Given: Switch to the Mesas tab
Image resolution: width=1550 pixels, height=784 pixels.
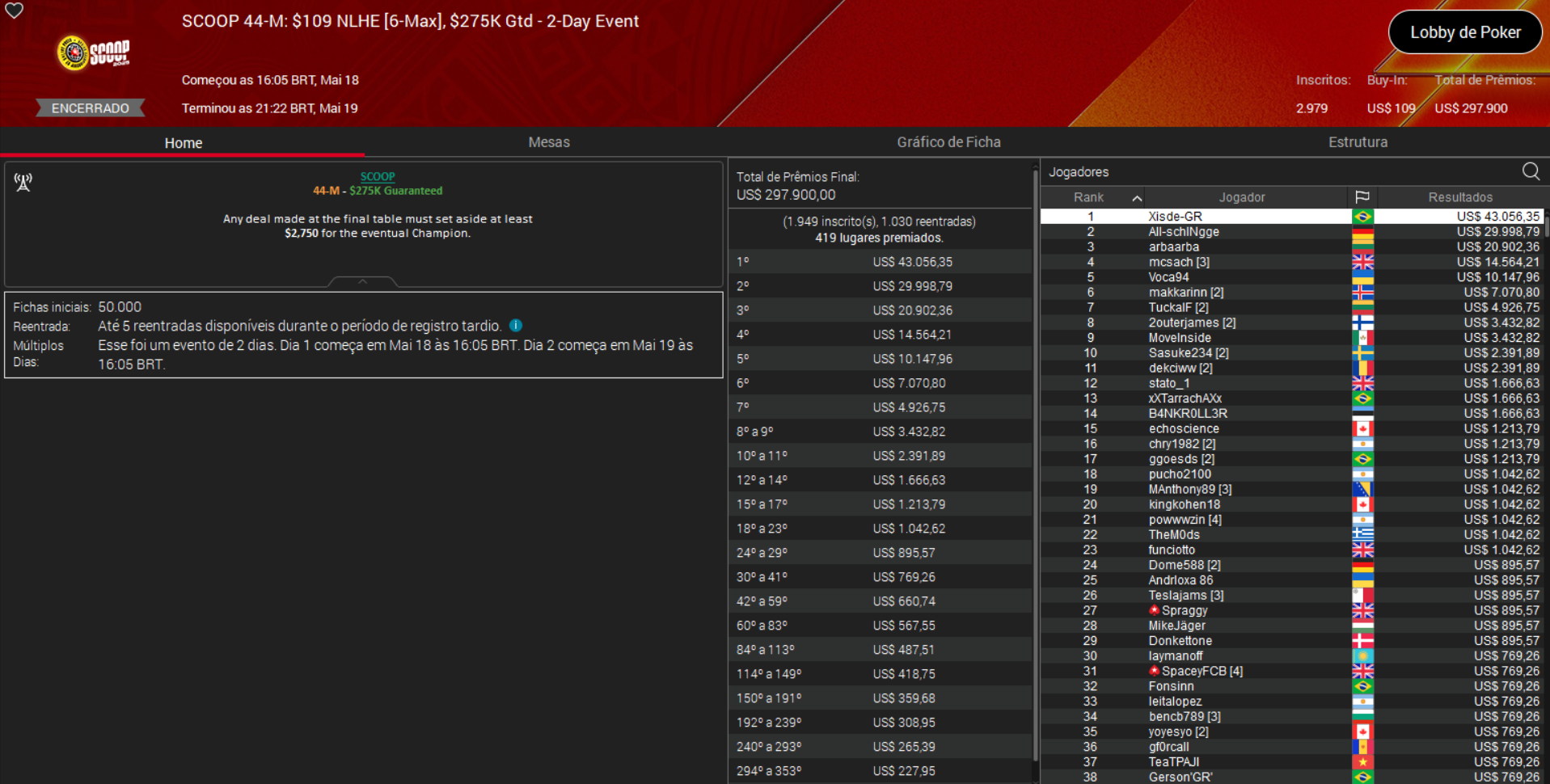Looking at the screenshot, I should click(549, 142).
